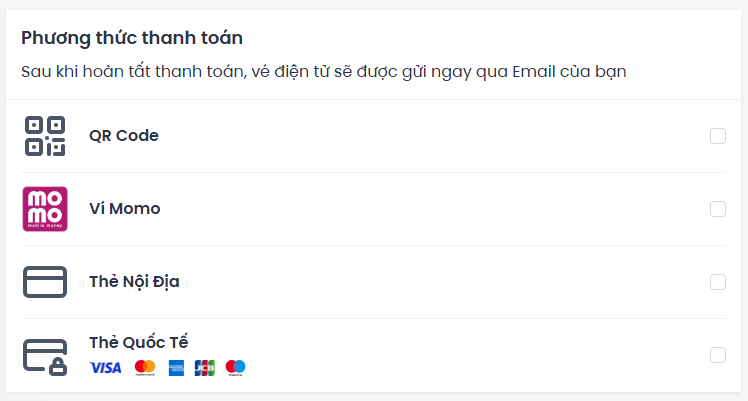Screen dimensions: 748x401
Task: Click the American Express logo
Action: (176, 368)
